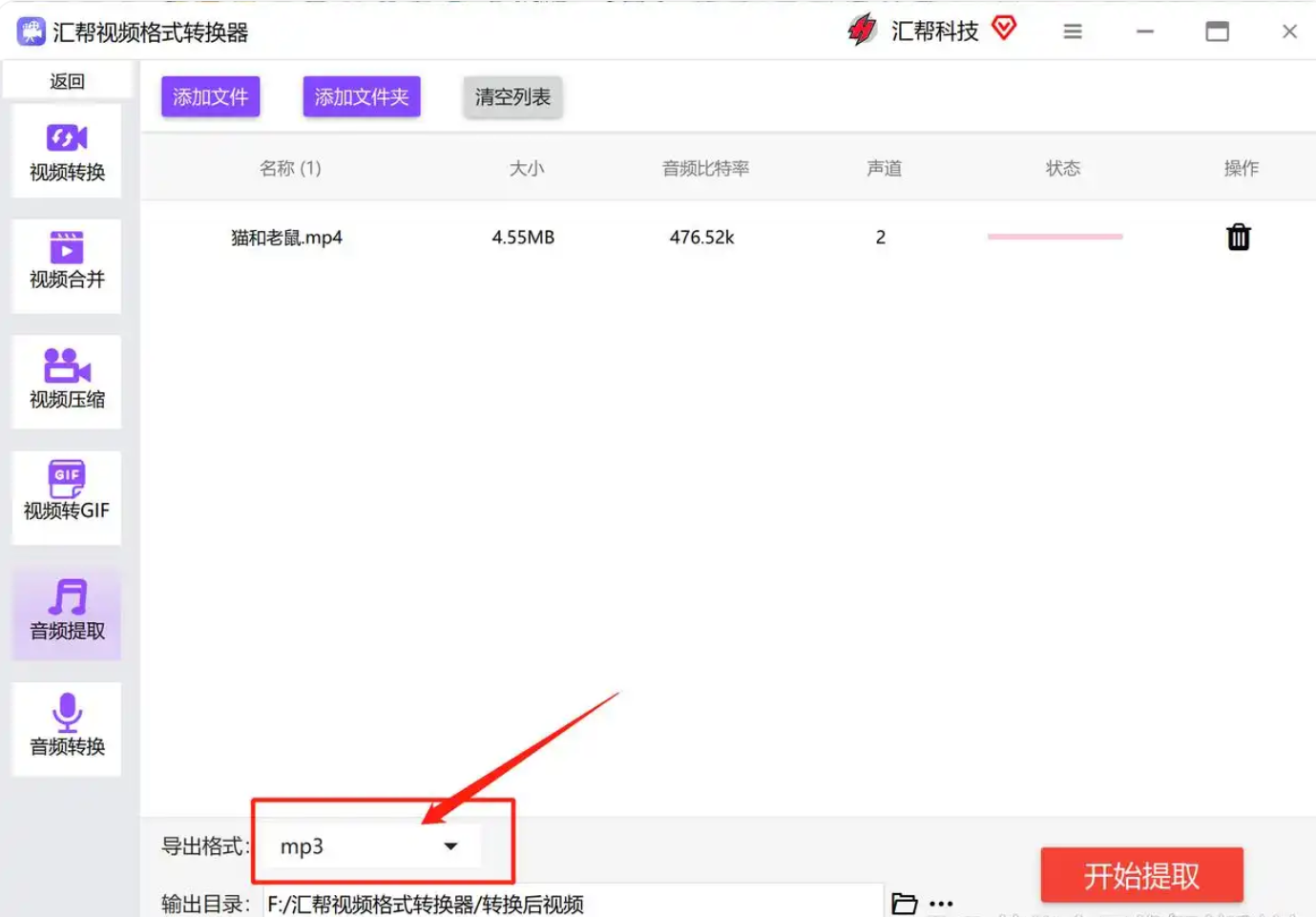Start extraction with 开始提取

[x=1141, y=874]
